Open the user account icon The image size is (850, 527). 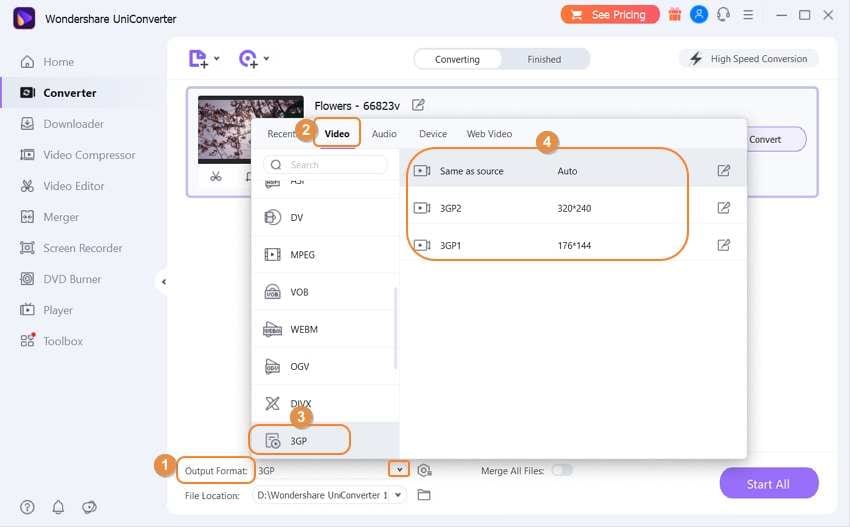tap(699, 15)
